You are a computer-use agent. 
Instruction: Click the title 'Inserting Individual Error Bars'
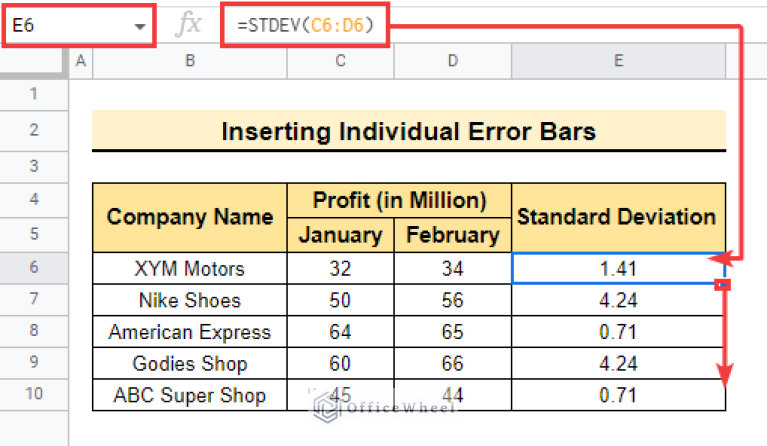tap(409, 131)
